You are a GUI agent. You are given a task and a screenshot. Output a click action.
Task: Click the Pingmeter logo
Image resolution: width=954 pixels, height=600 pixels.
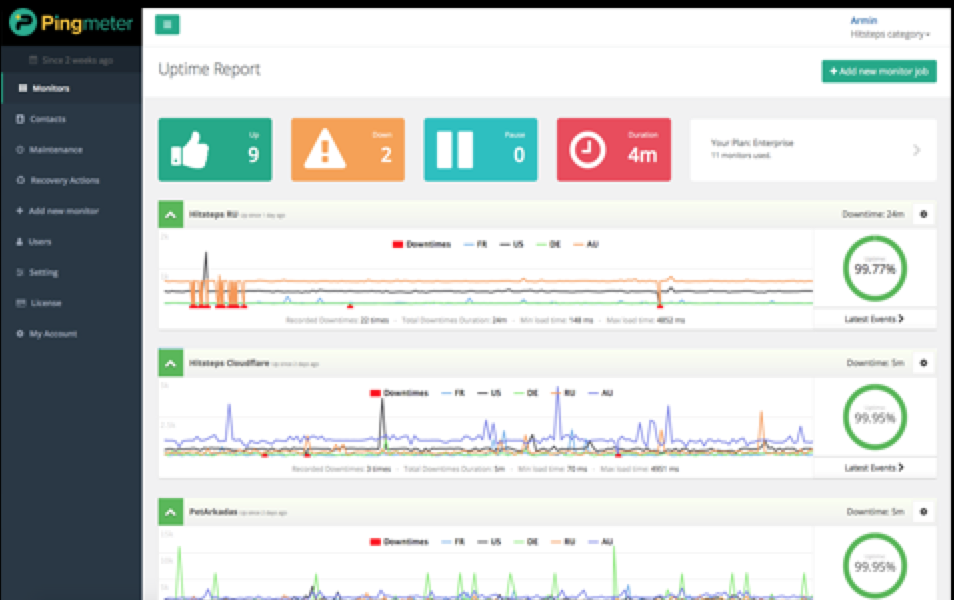pyautogui.click(x=71, y=23)
